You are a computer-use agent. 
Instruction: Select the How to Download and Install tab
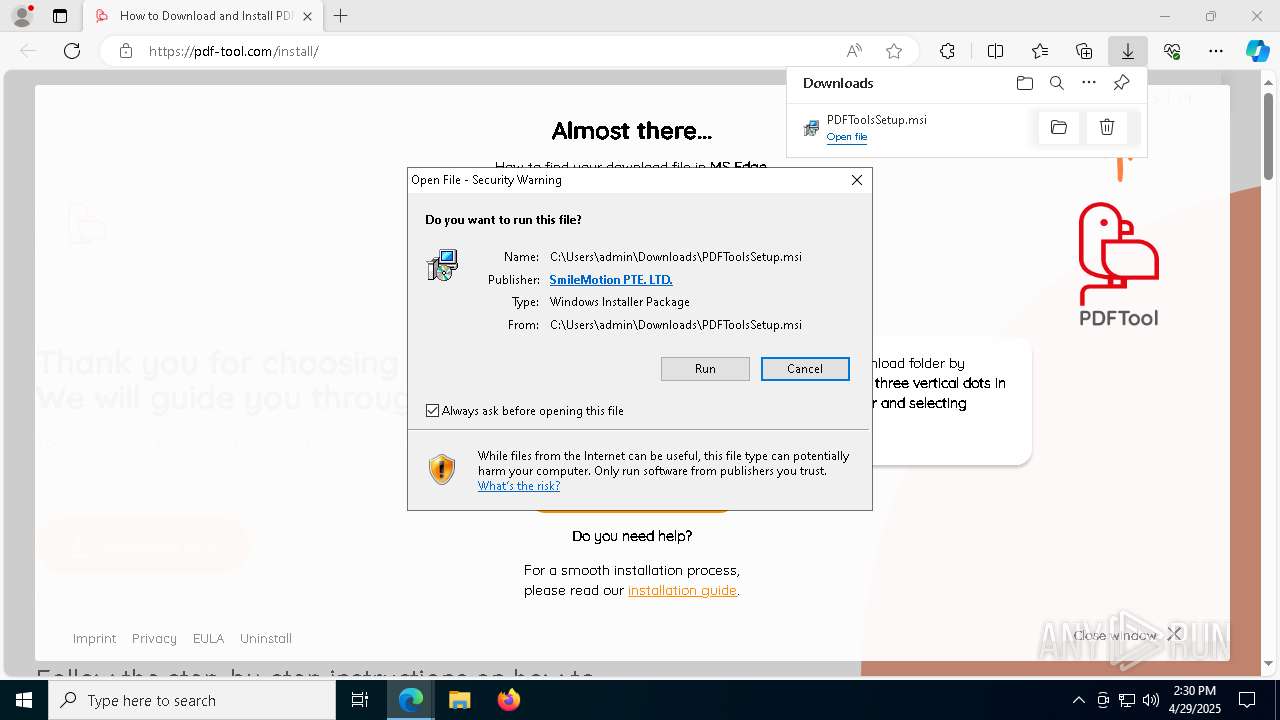click(x=203, y=16)
